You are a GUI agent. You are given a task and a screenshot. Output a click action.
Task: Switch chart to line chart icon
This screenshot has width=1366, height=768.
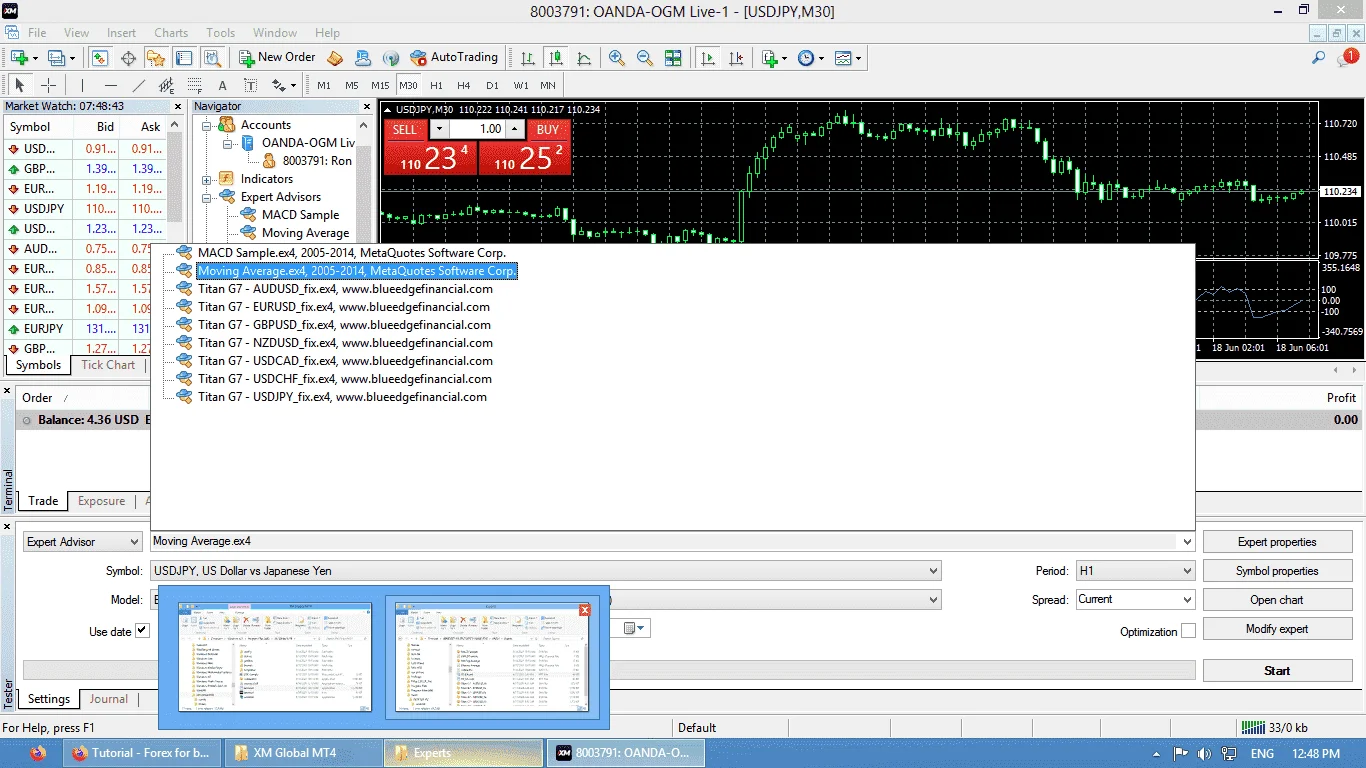(584, 58)
